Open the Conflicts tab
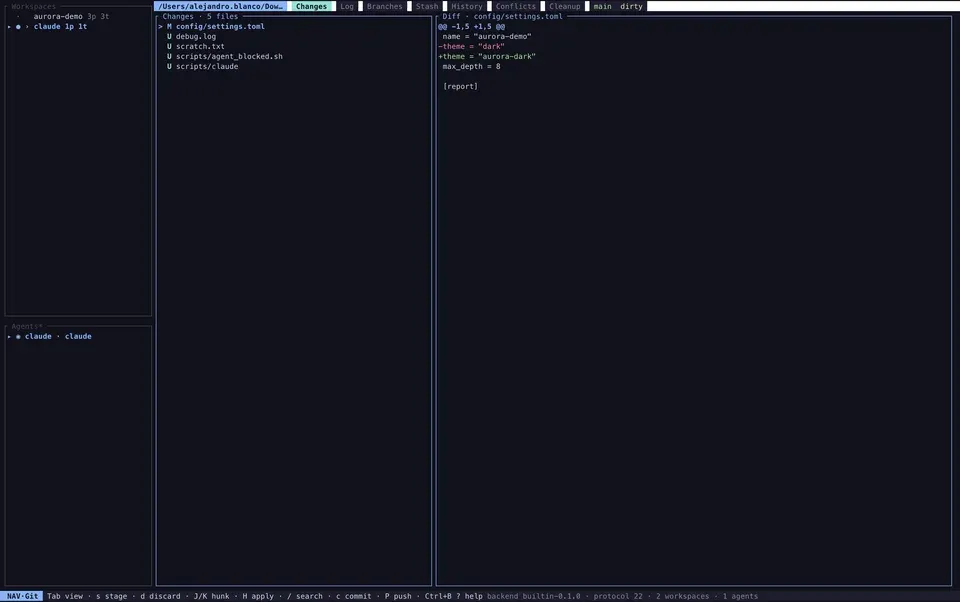This screenshot has height=602, width=960. click(516, 6)
